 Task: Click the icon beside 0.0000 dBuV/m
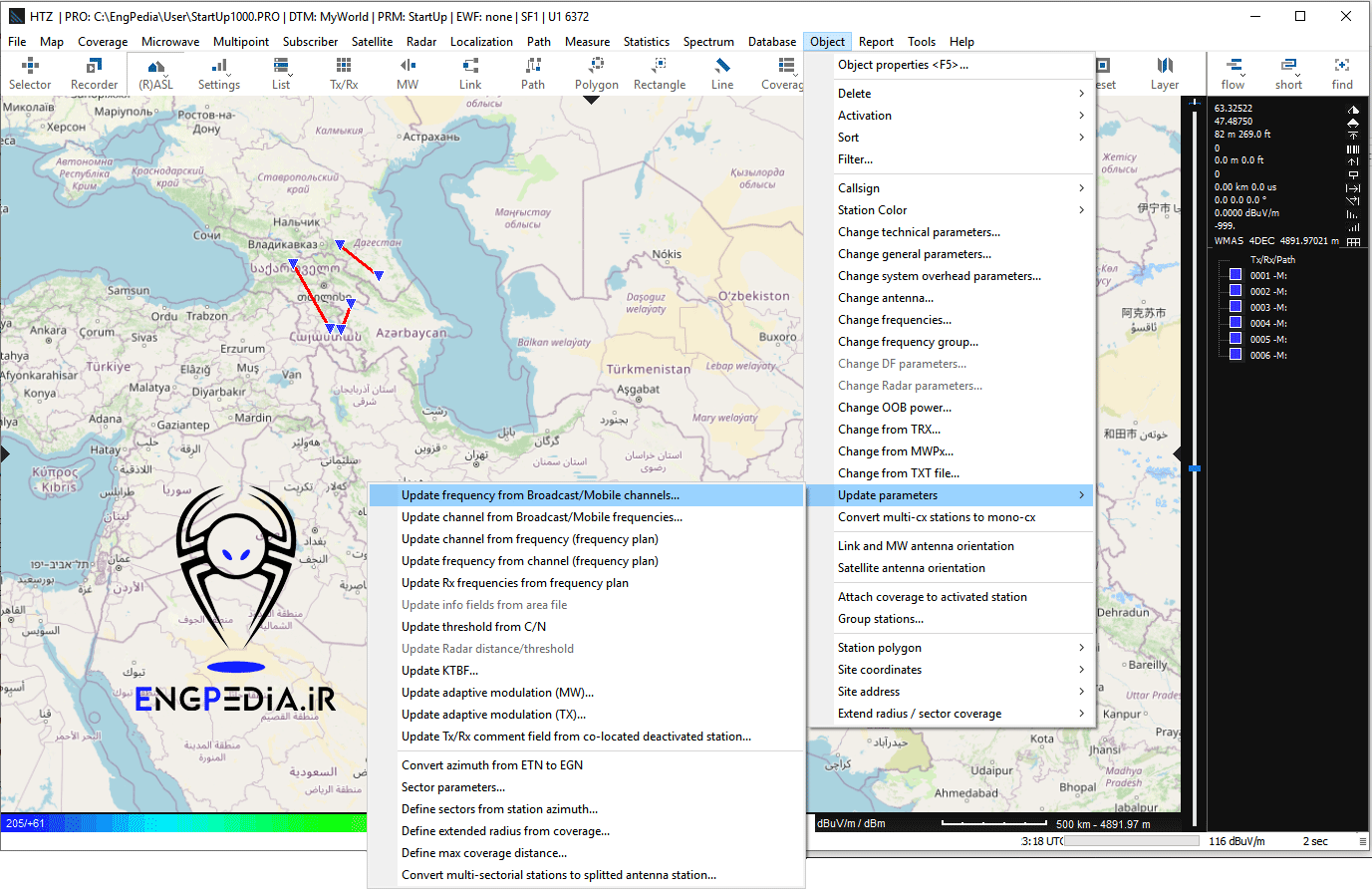tap(1353, 213)
